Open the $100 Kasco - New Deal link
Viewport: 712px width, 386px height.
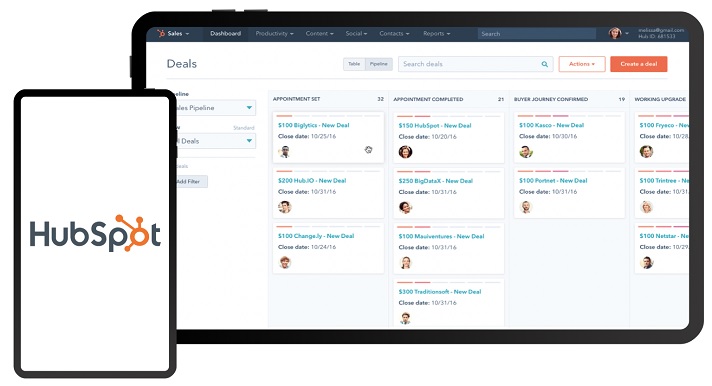click(551, 125)
